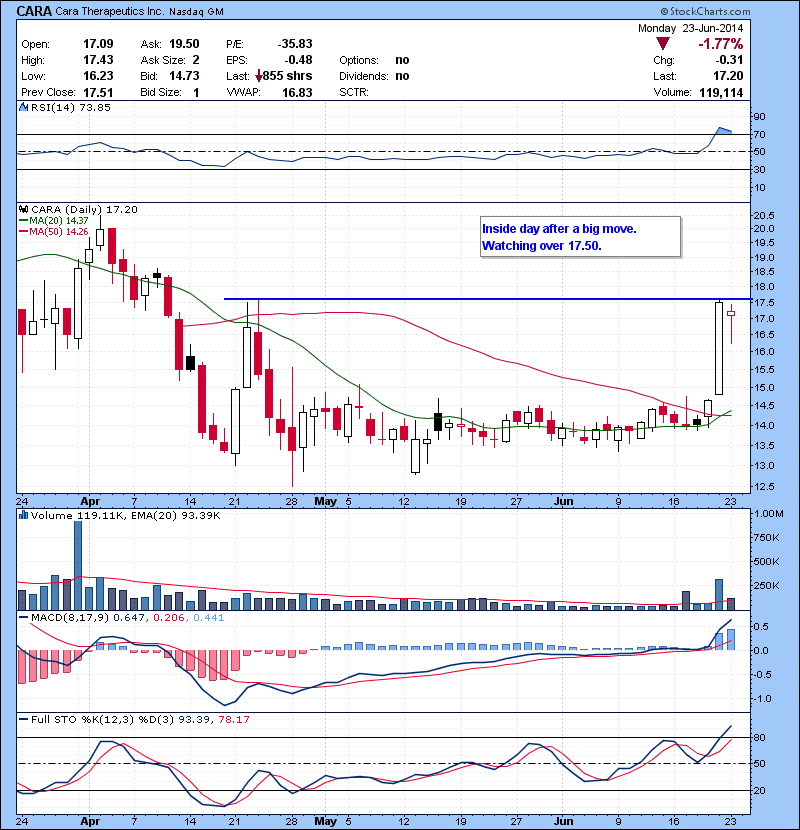Click the red MA(50) legend marker

(x=25, y=232)
